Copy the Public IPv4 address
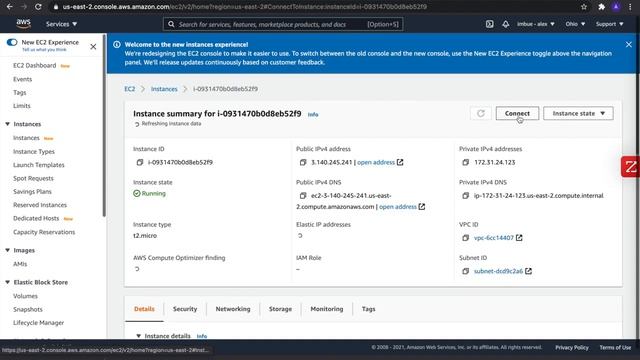This screenshot has width=640, height=360. click(x=303, y=162)
